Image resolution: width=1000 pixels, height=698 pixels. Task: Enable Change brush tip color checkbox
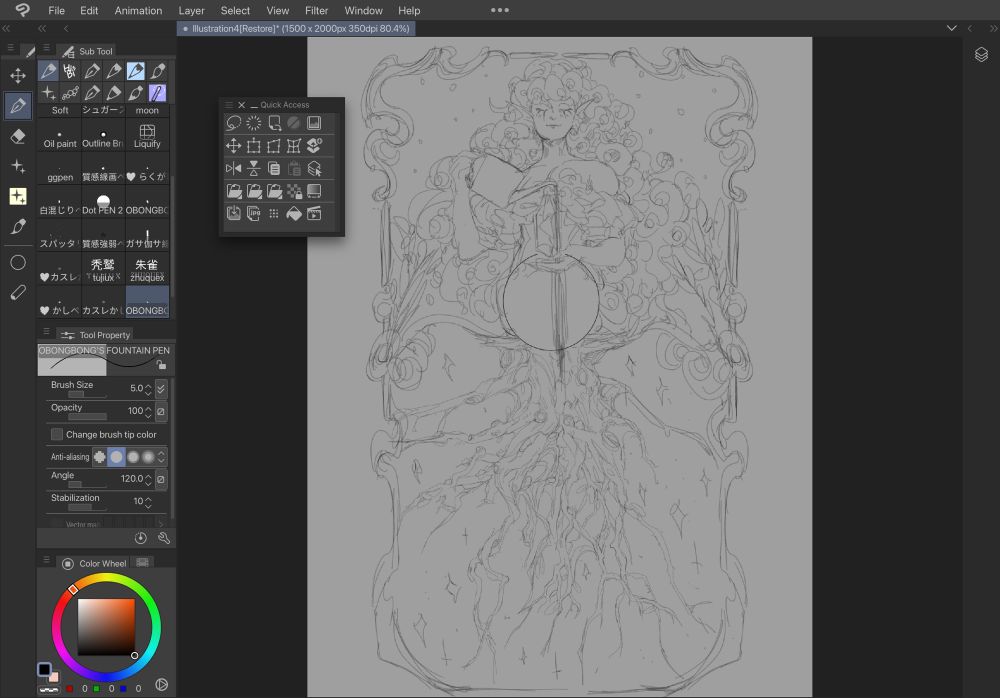pos(57,434)
